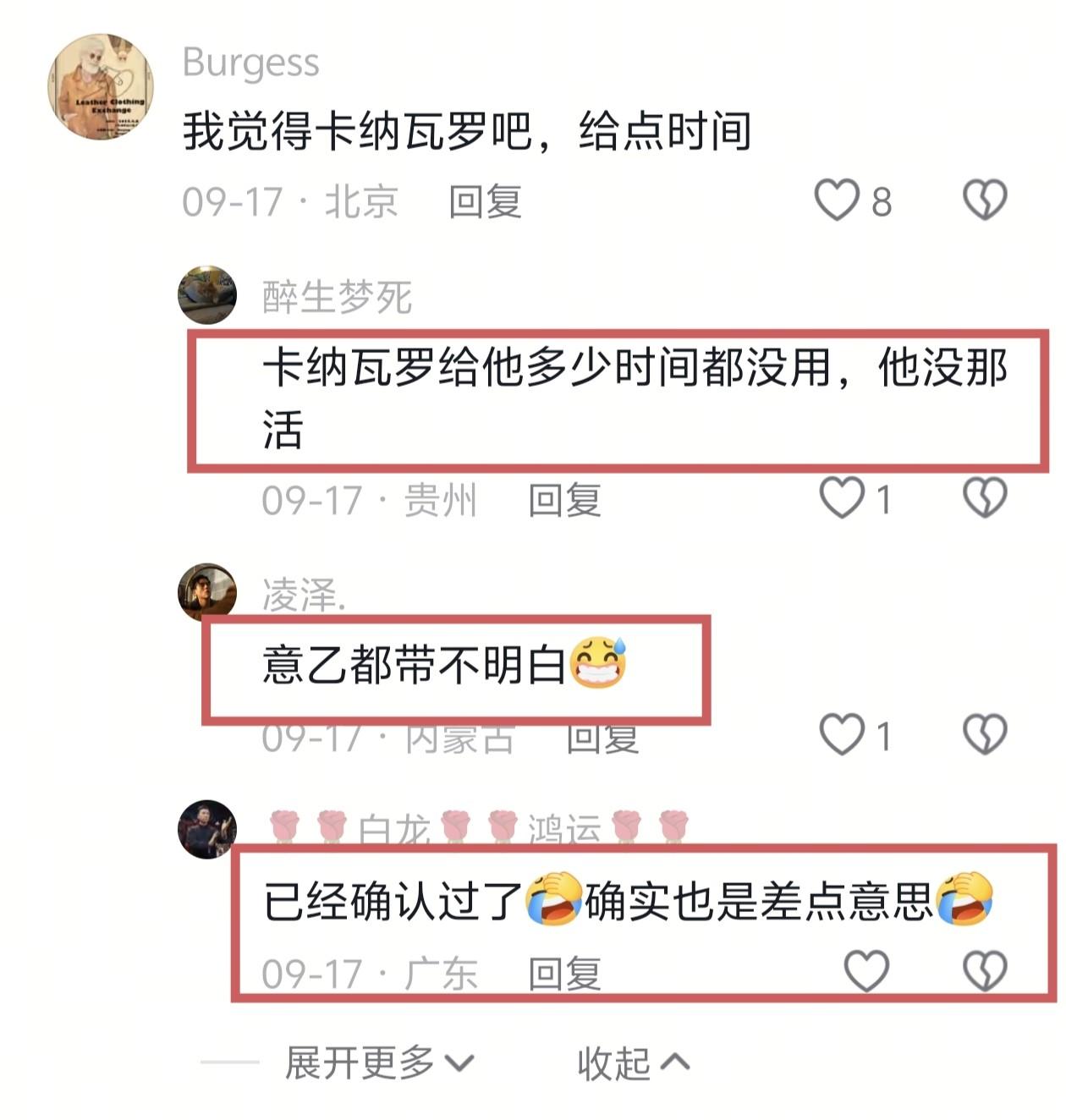Like 凌泽's reply with heart icon
1066x1120 pixels.
pyautogui.click(x=843, y=734)
